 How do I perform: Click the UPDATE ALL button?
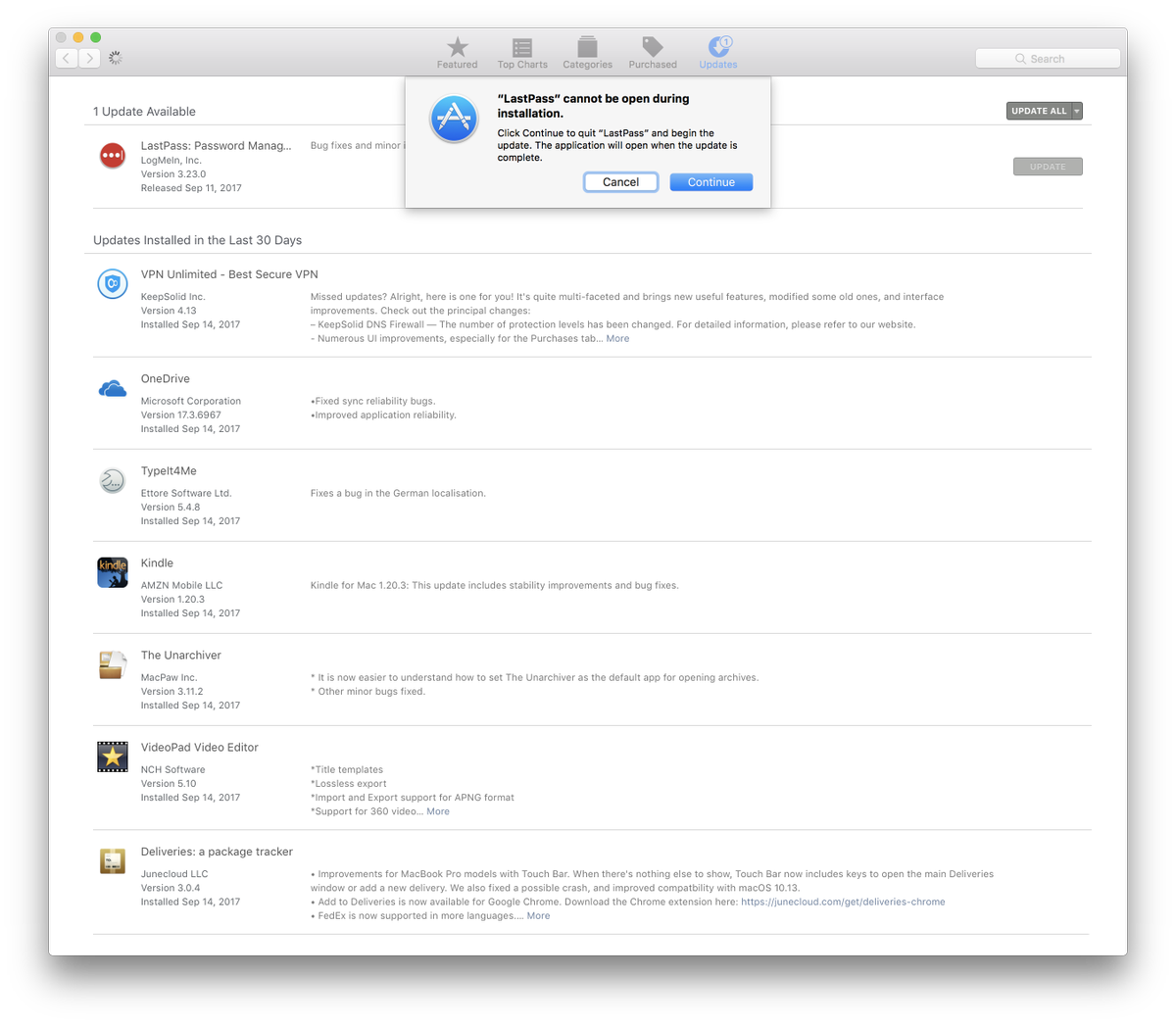(x=1039, y=111)
